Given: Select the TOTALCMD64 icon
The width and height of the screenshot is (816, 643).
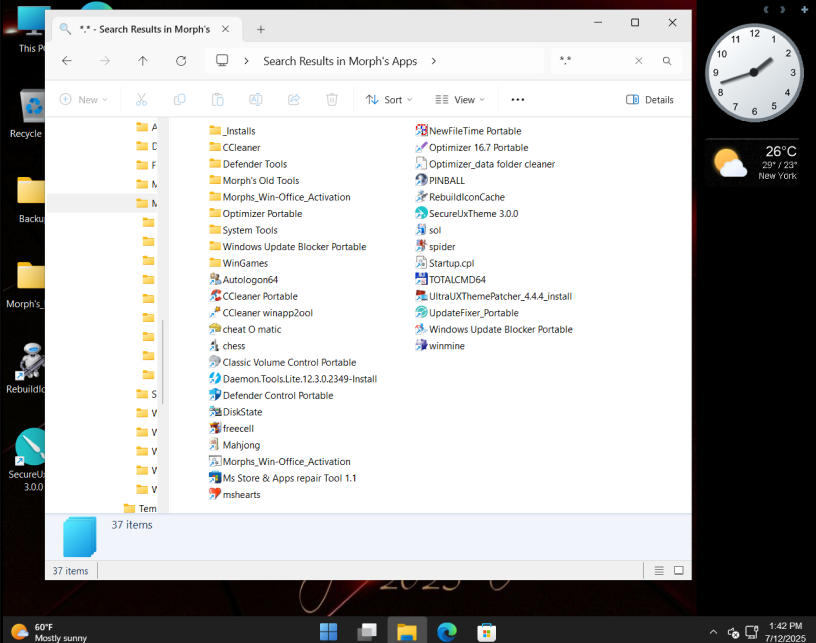Looking at the screenshot, I should pos(421,279).
